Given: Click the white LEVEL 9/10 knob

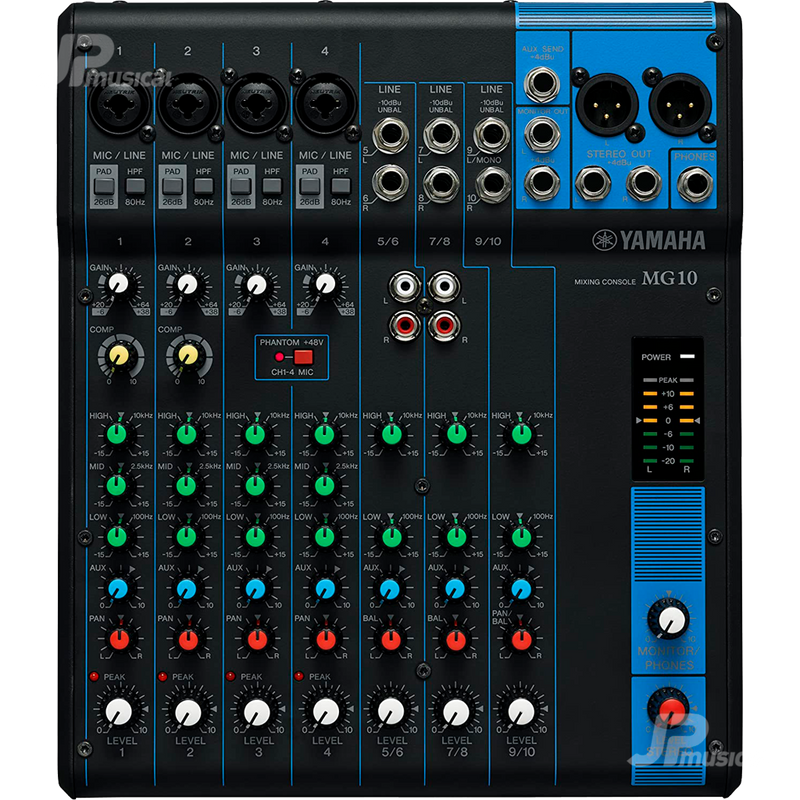Looking at the screenshot, I should tap(521, 711).
